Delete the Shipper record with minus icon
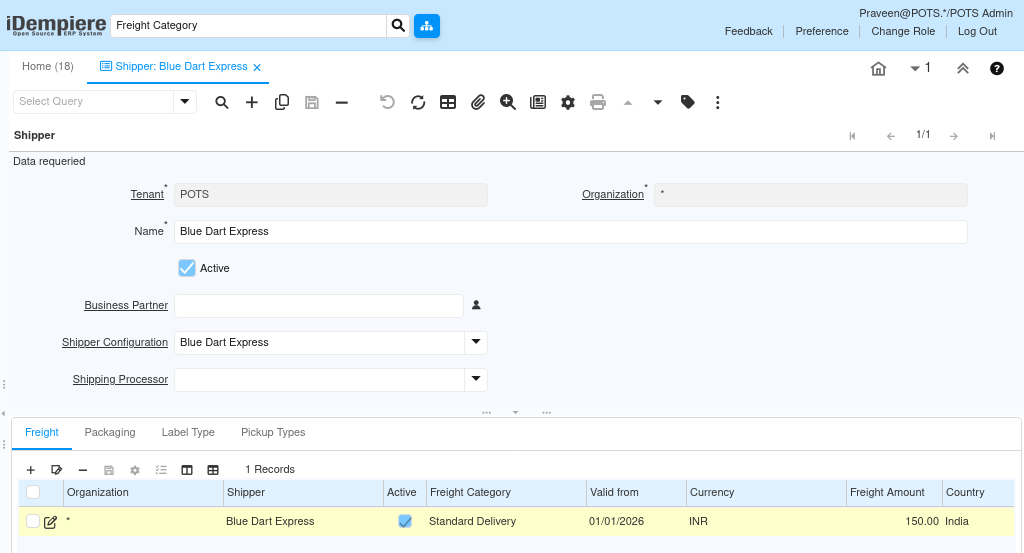1024x553 pixels. [342, 103]
